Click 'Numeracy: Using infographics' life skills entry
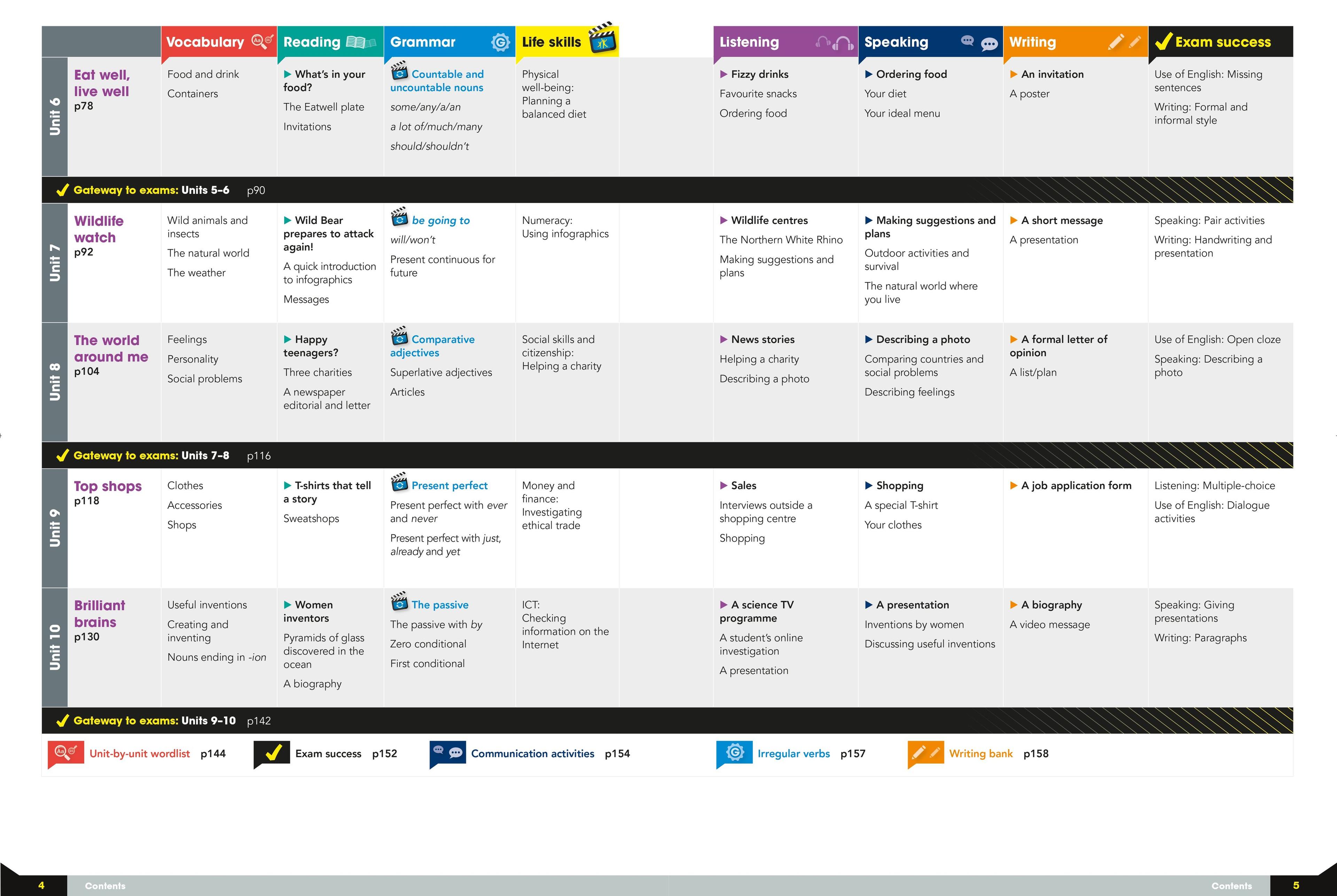1337x896 pixels. [x=565, y=227]
